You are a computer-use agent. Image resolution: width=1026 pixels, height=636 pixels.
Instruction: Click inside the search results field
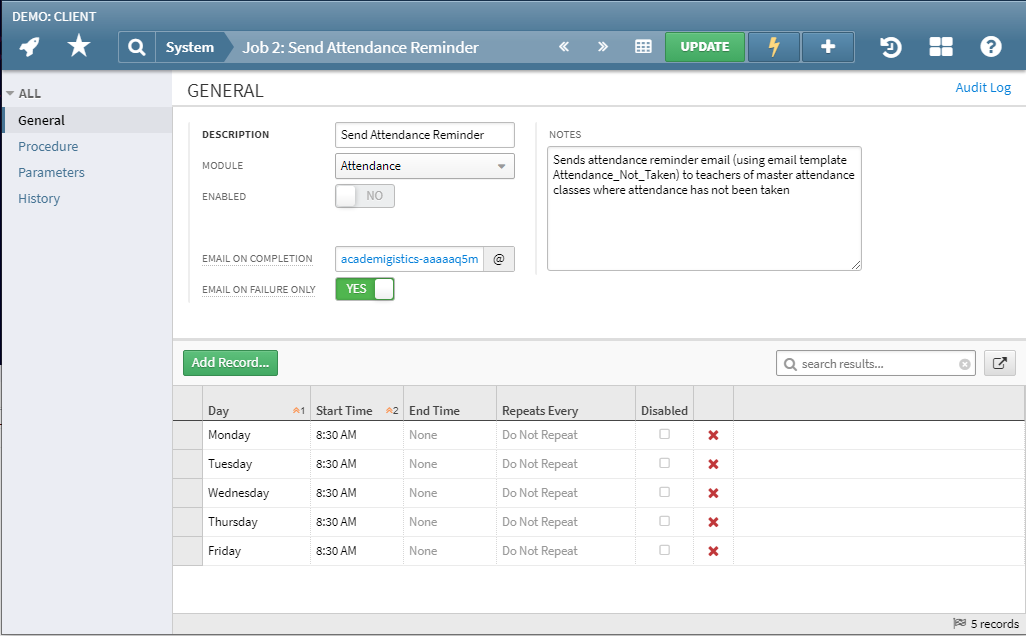[875, 363]
